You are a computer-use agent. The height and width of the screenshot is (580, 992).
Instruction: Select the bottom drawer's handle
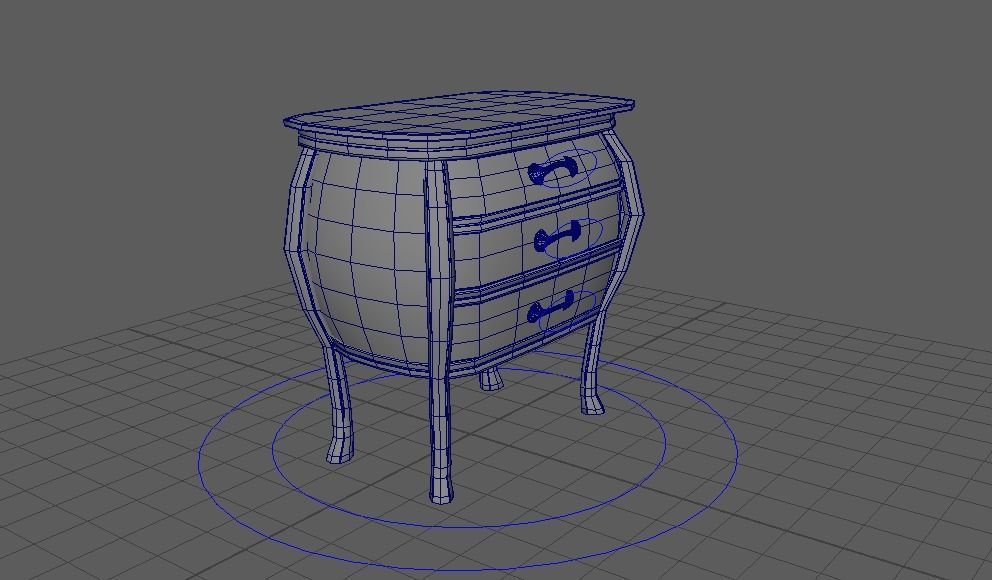[551, 307]
